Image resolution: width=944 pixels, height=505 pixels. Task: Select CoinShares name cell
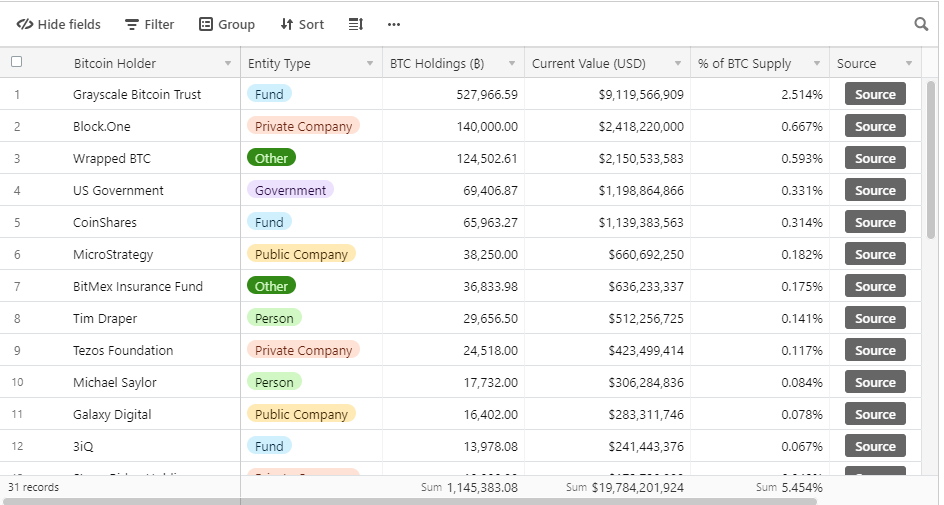(137, 222)
